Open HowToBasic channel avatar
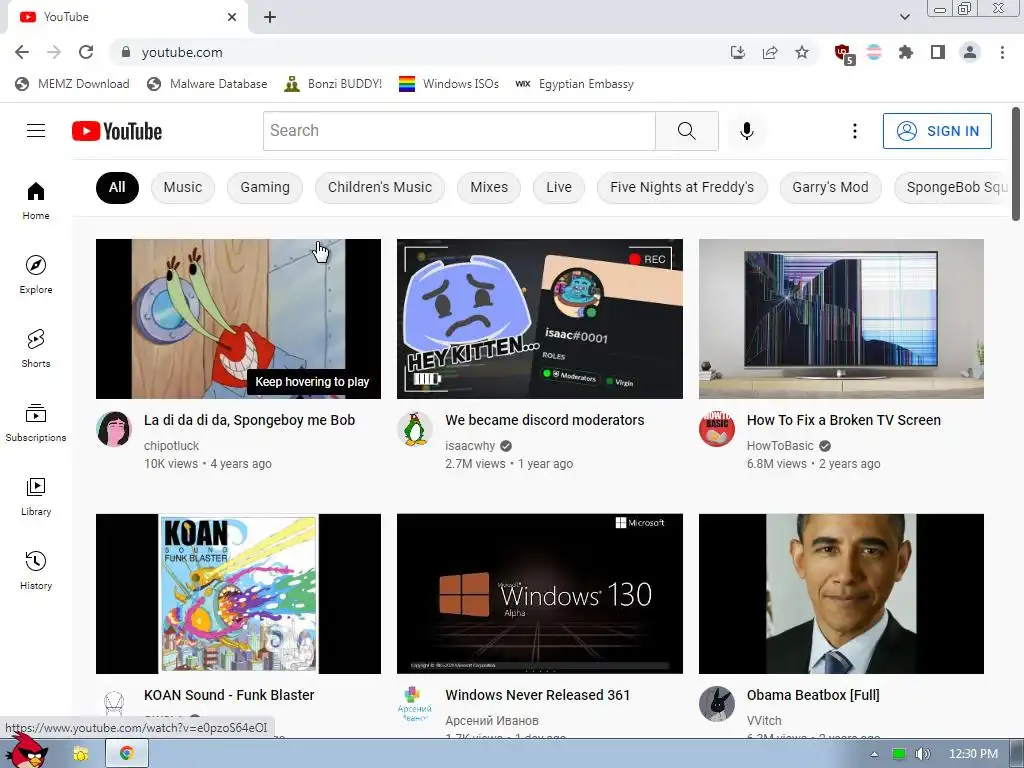The image size is (1024, 768). pyautogui.click(x=716, y=429)
